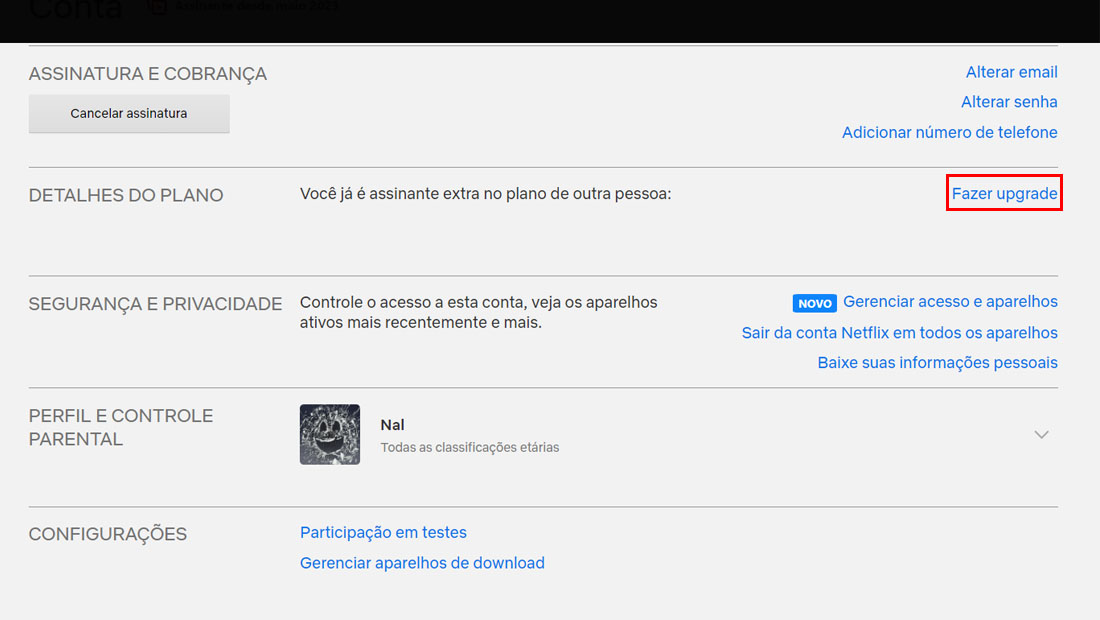Screen dimensions: 1100x620
Task: Click the DETALHES DO PLANO heading
Action: coord(126,195)
